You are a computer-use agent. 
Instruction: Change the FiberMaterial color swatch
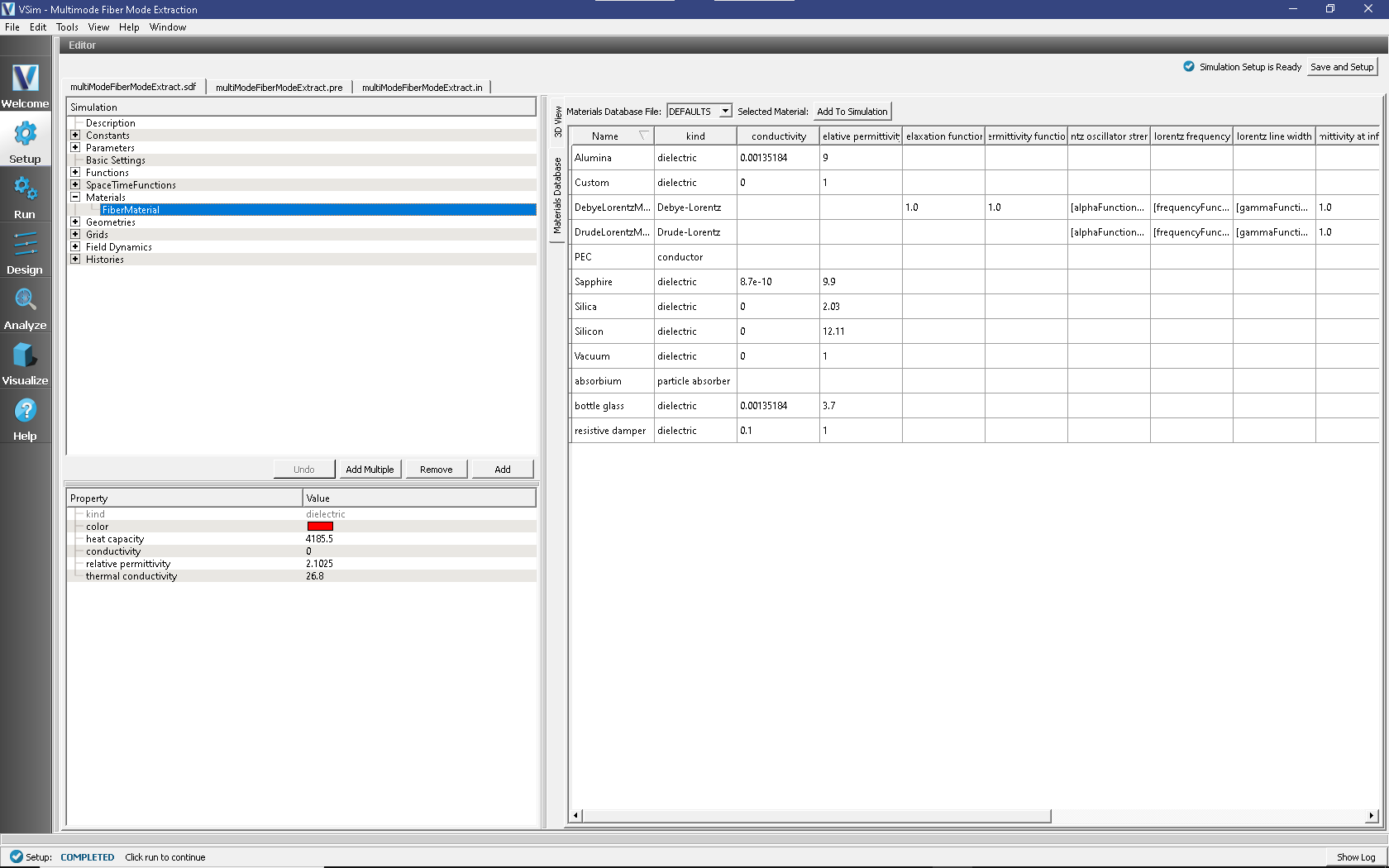click(x=321, y=527)
